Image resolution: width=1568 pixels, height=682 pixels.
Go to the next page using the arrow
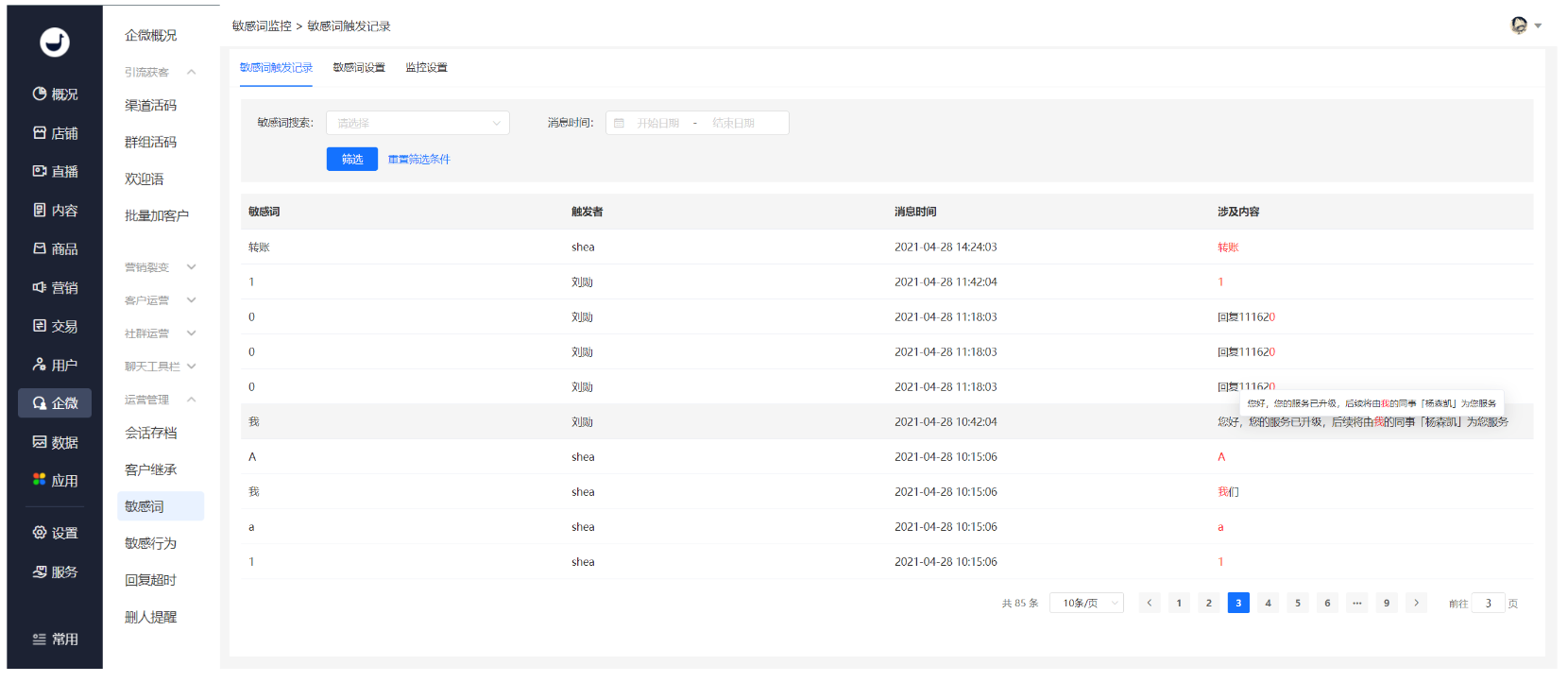1416,603
